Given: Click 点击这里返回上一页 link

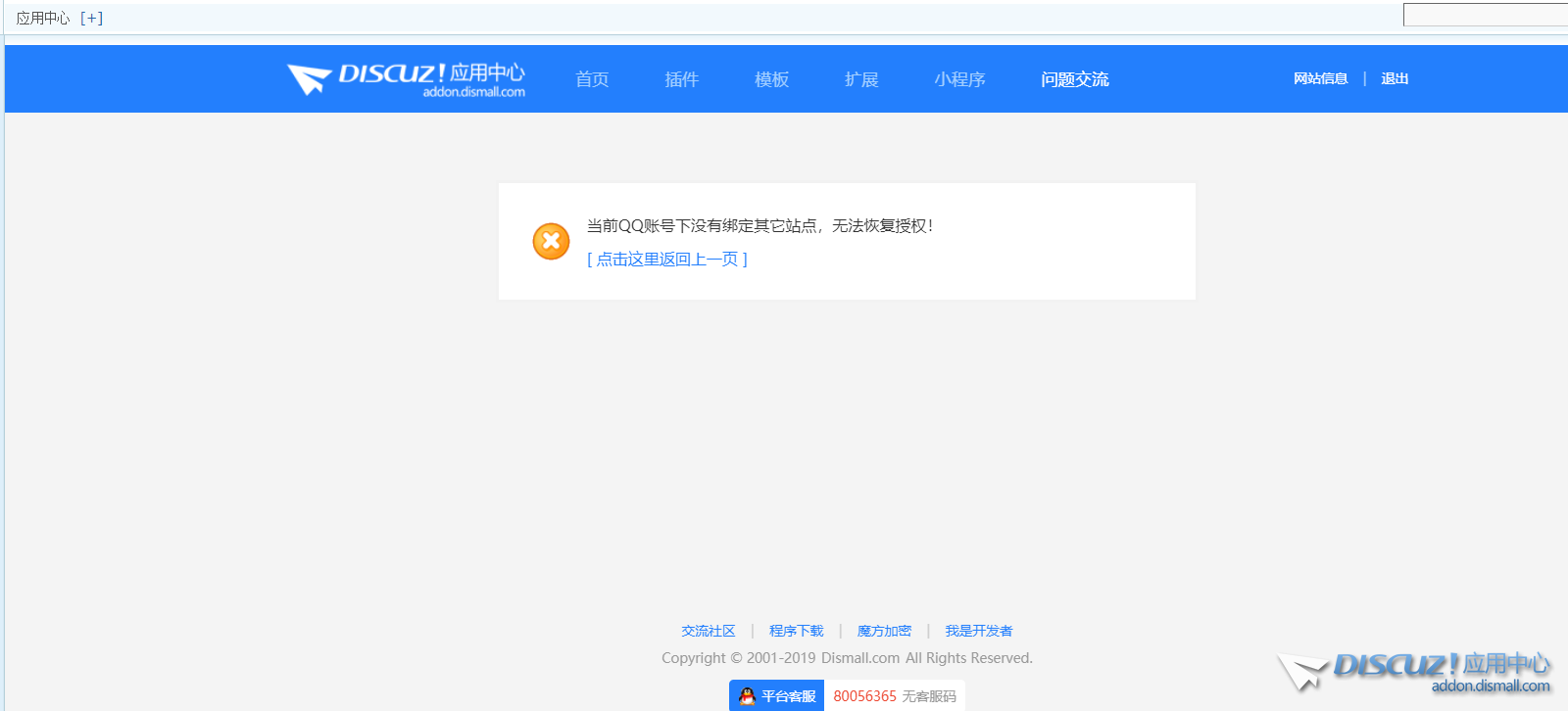Looking at the screenshot, I should [x=667, y=260].
